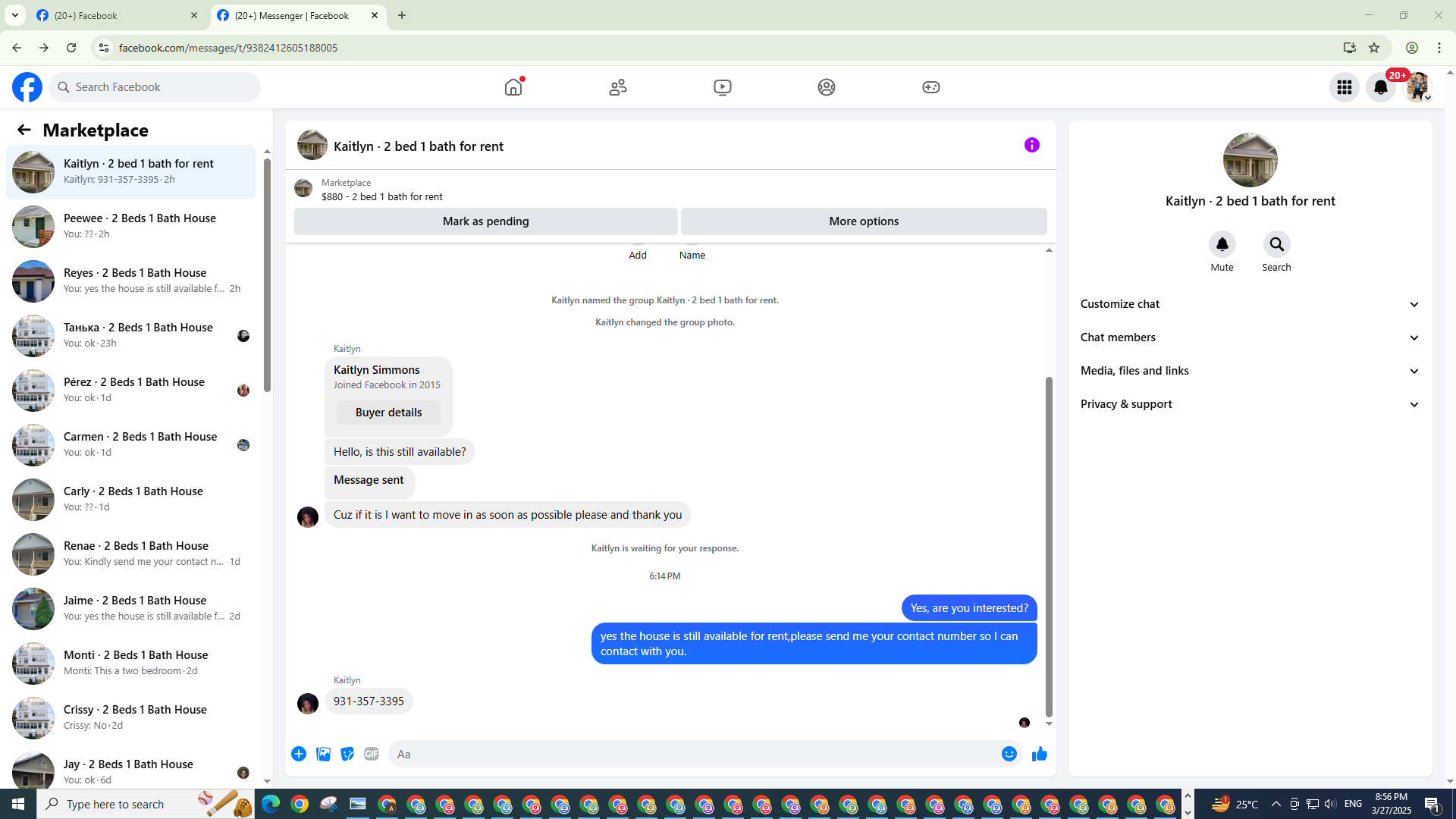Choose a GIF

point(372,754)
